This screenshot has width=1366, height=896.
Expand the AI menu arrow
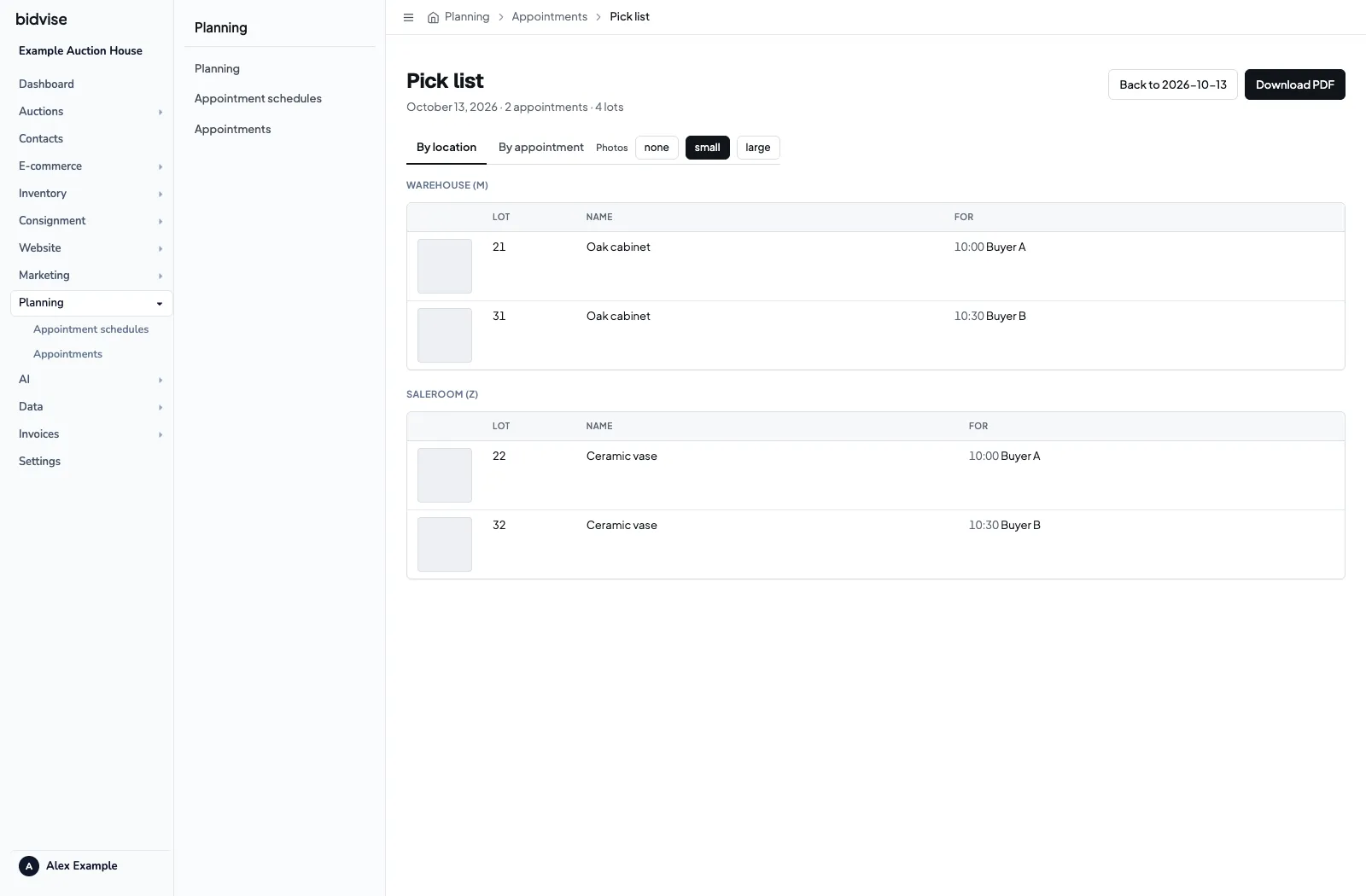[160, 380]
